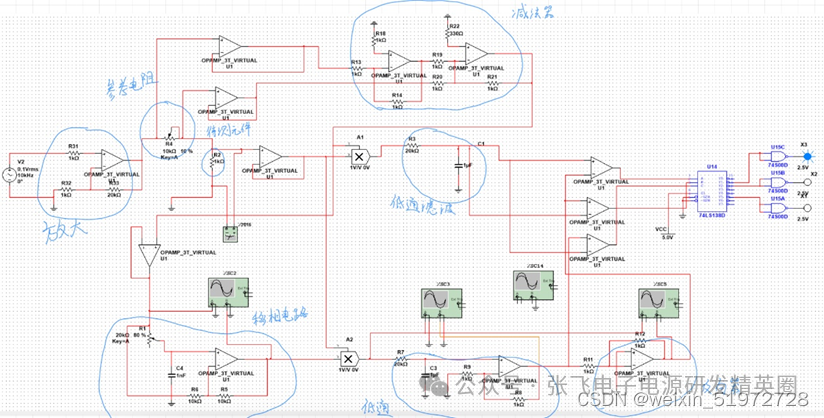Select feedback resistor R12
This screenshot has height=418, width=824.
[640, 340]
